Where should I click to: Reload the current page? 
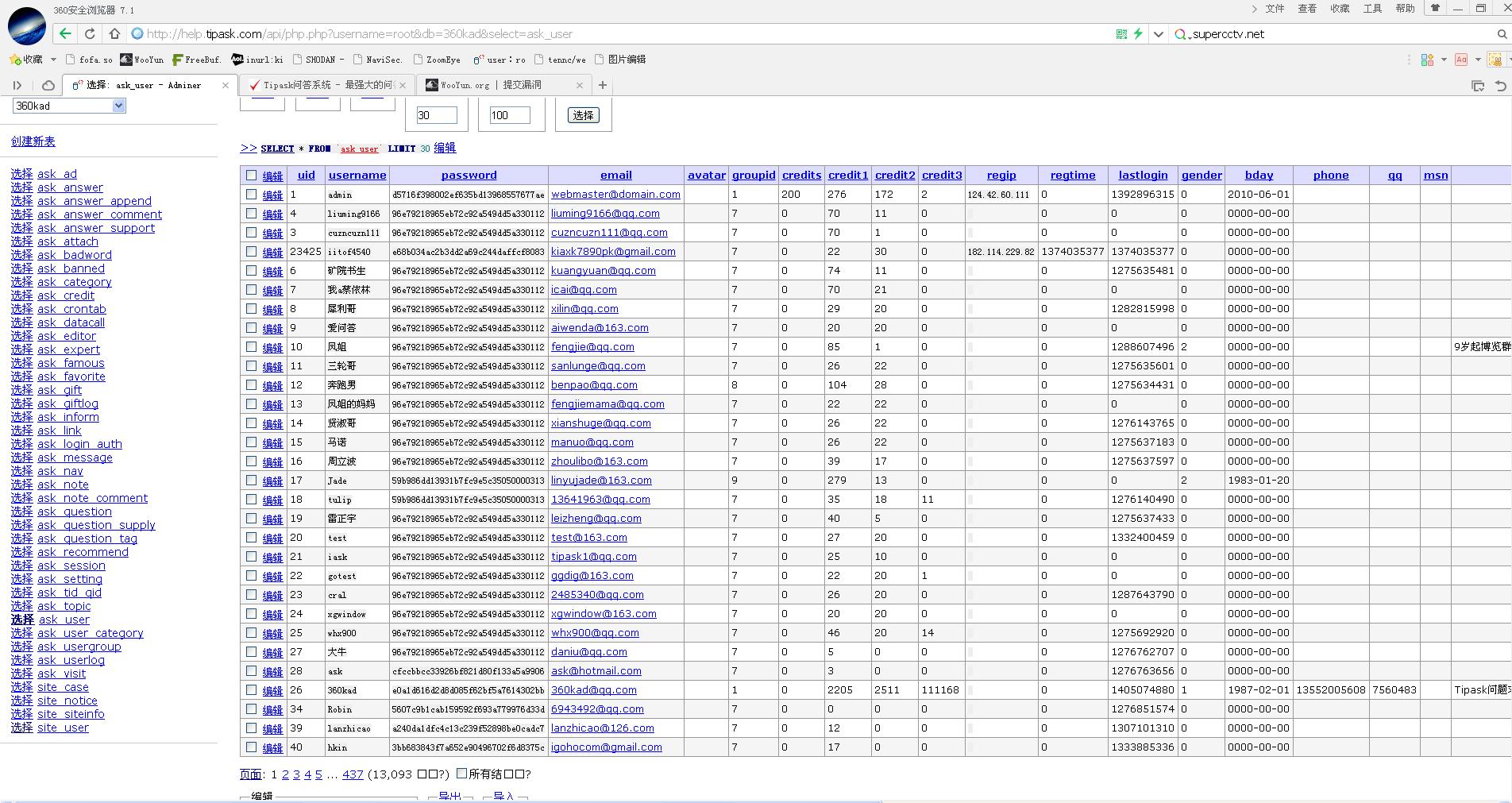click(x=90, y=33)
